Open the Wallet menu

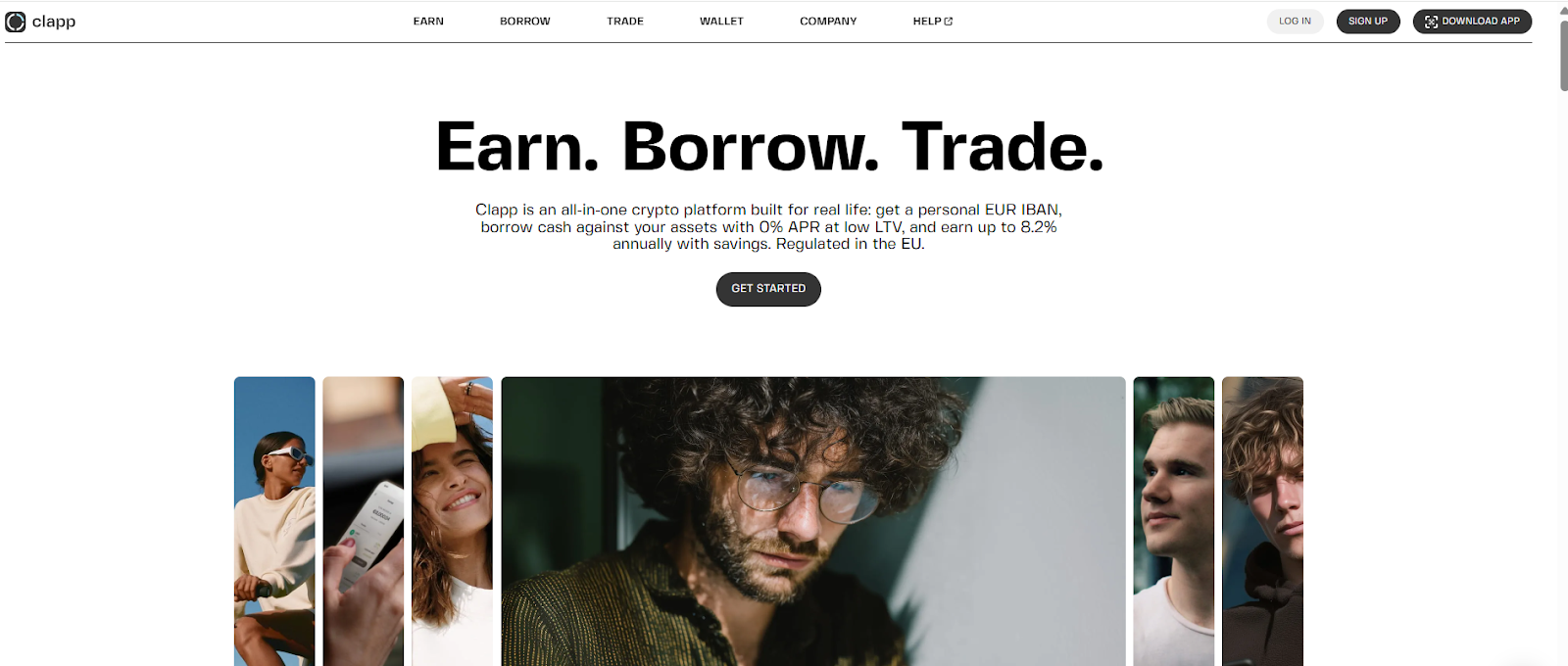[x=721, y=22]
